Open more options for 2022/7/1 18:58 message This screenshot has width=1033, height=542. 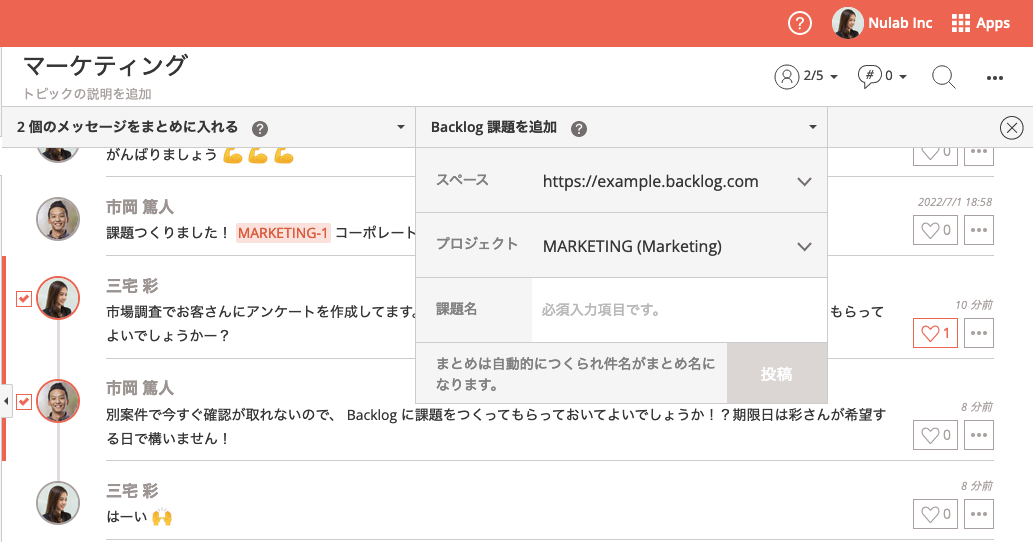point(978,230)
